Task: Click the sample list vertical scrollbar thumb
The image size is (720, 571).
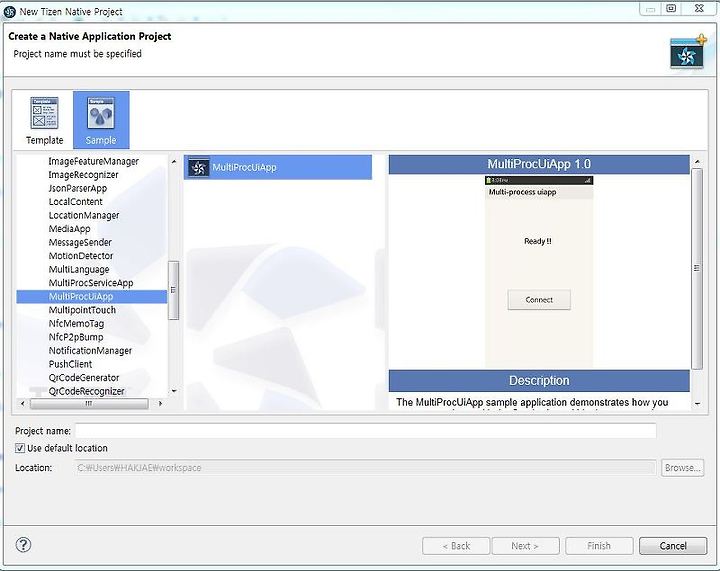Action: tap(173, 290)
